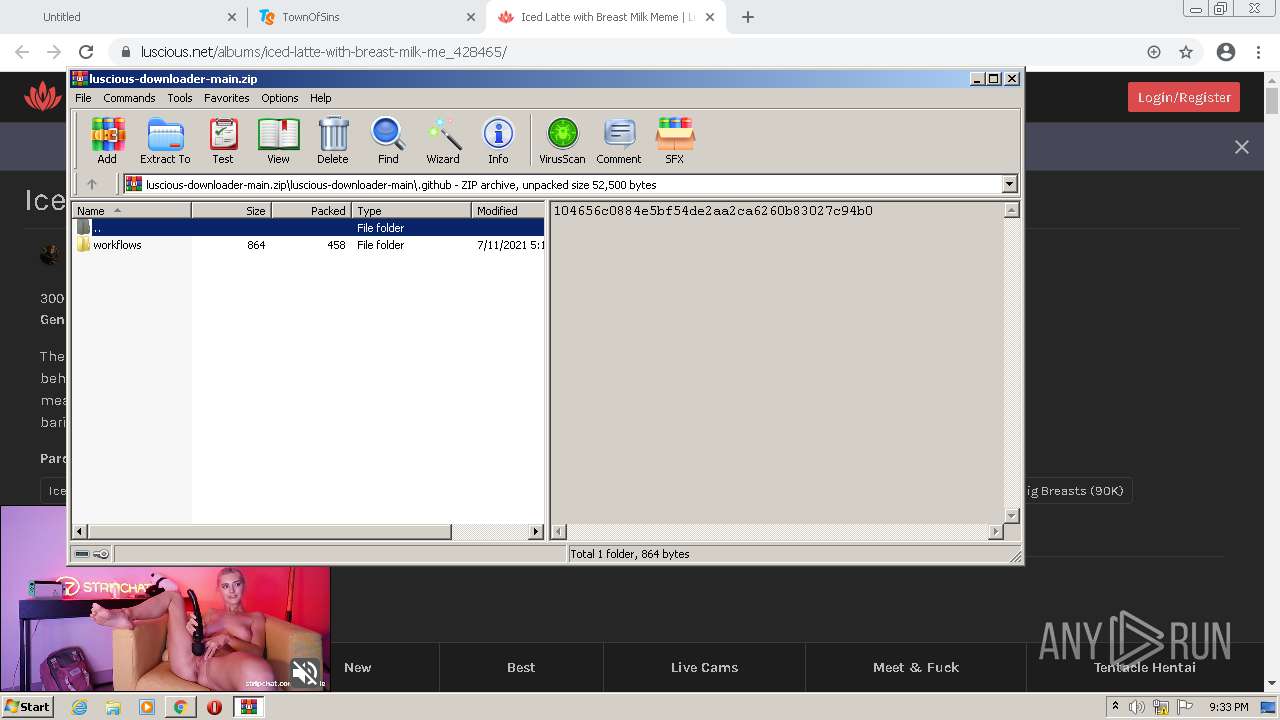The image size is (1280, 720).
Task: Open the Chrome profile icon
Action: pyautogui.click(x=1226, y=52)
